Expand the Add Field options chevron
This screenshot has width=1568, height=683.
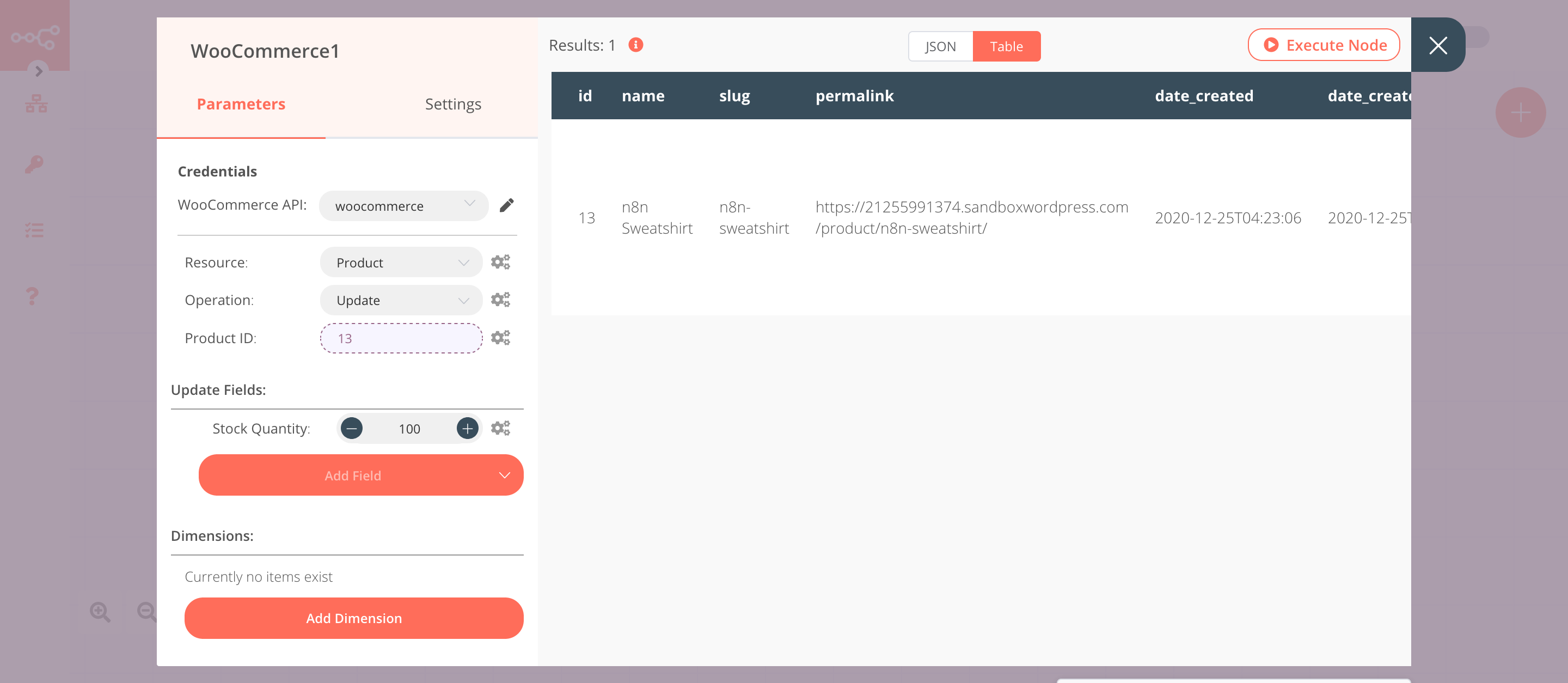[x=504, y=475]
